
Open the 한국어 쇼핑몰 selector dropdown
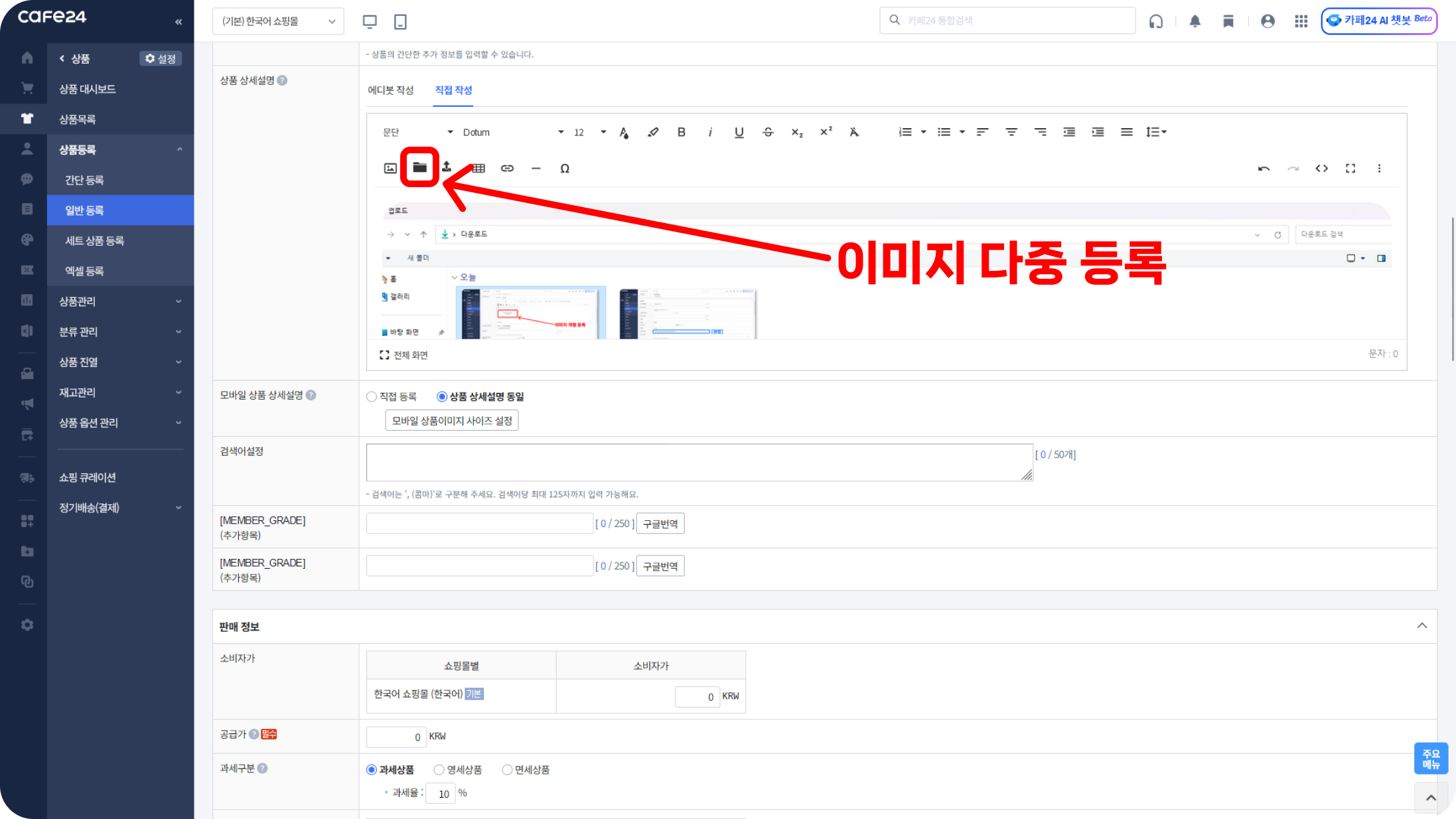(x=278, y=21)
